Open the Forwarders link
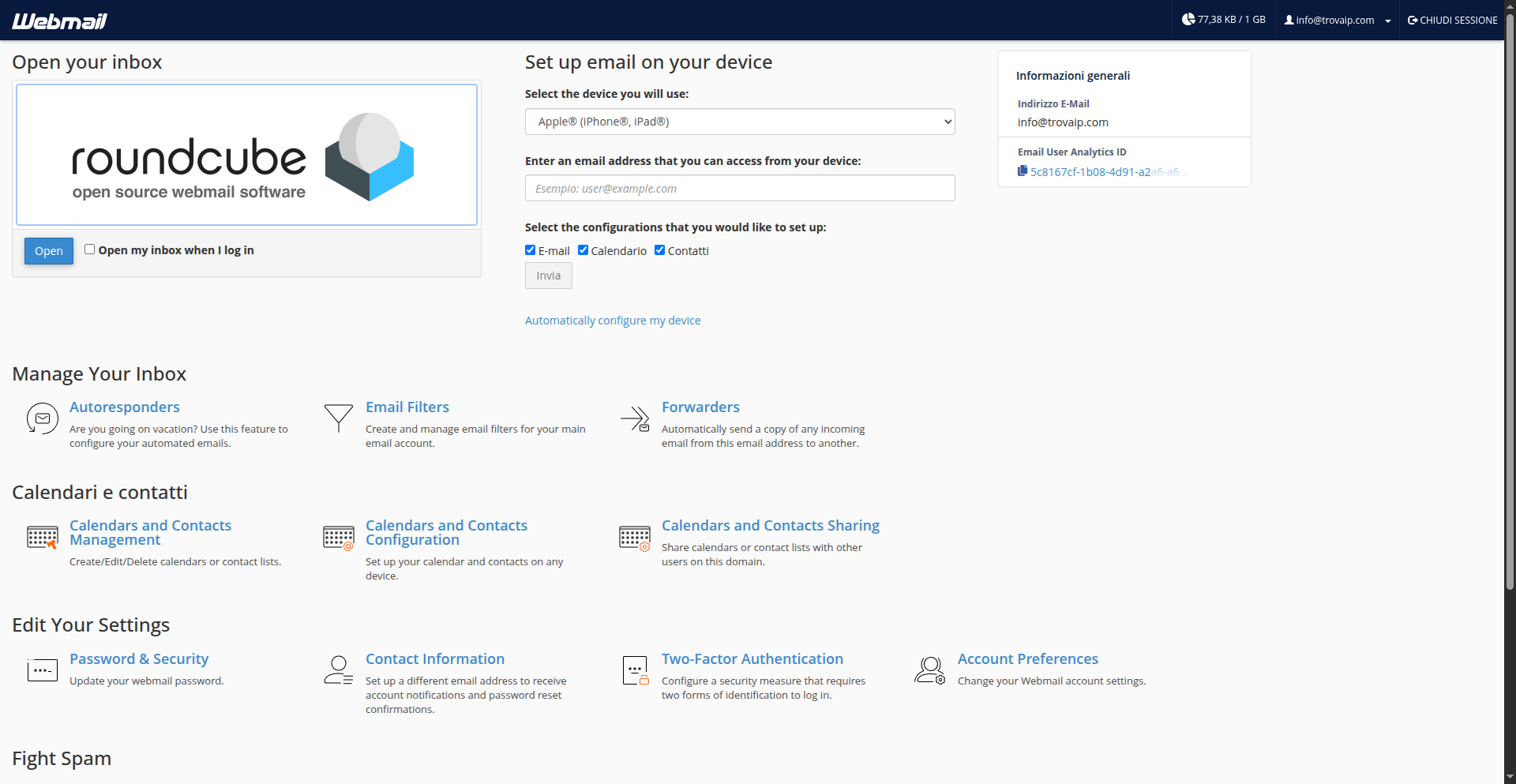 (x=700, y=407)
